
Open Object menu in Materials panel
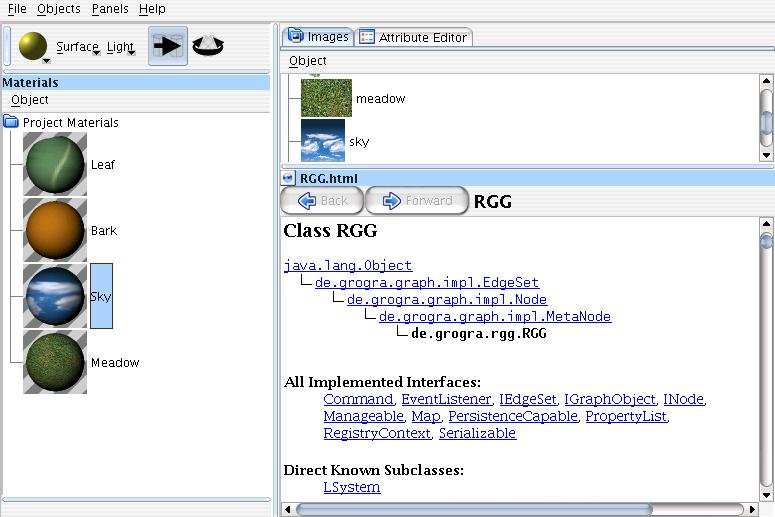(30, 100)
